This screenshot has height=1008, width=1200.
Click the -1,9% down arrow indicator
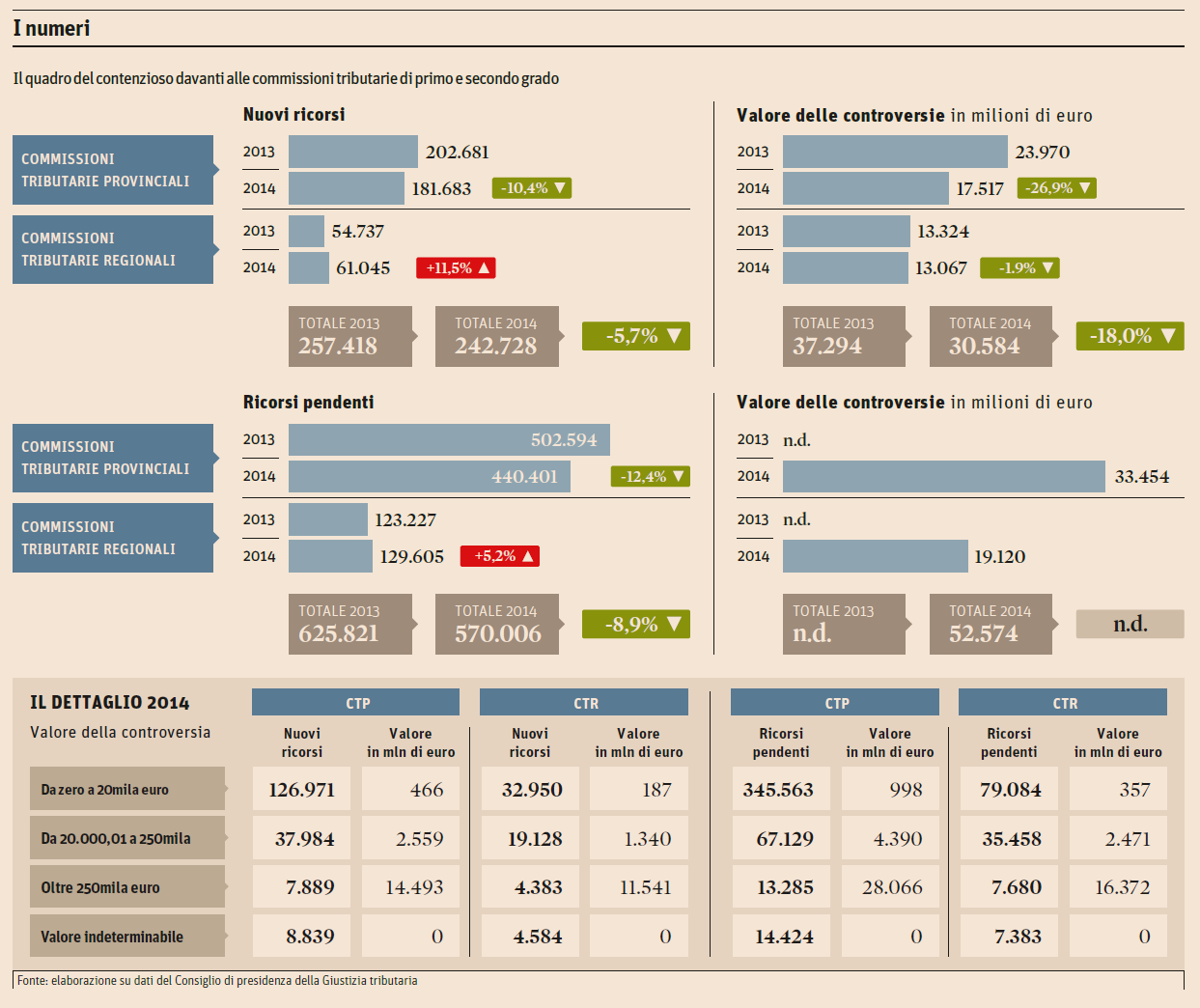coord(1019,268)
